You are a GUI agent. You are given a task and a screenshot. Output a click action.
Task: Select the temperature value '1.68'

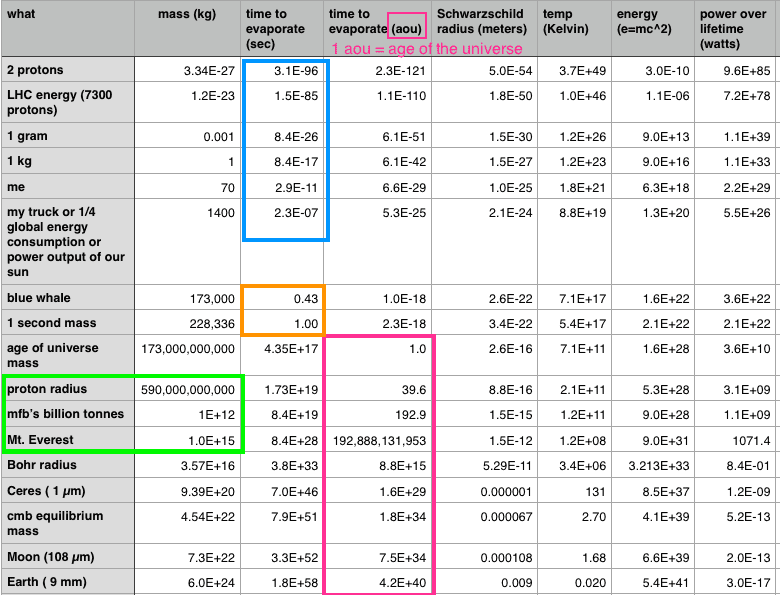click(x=575, y=557)
